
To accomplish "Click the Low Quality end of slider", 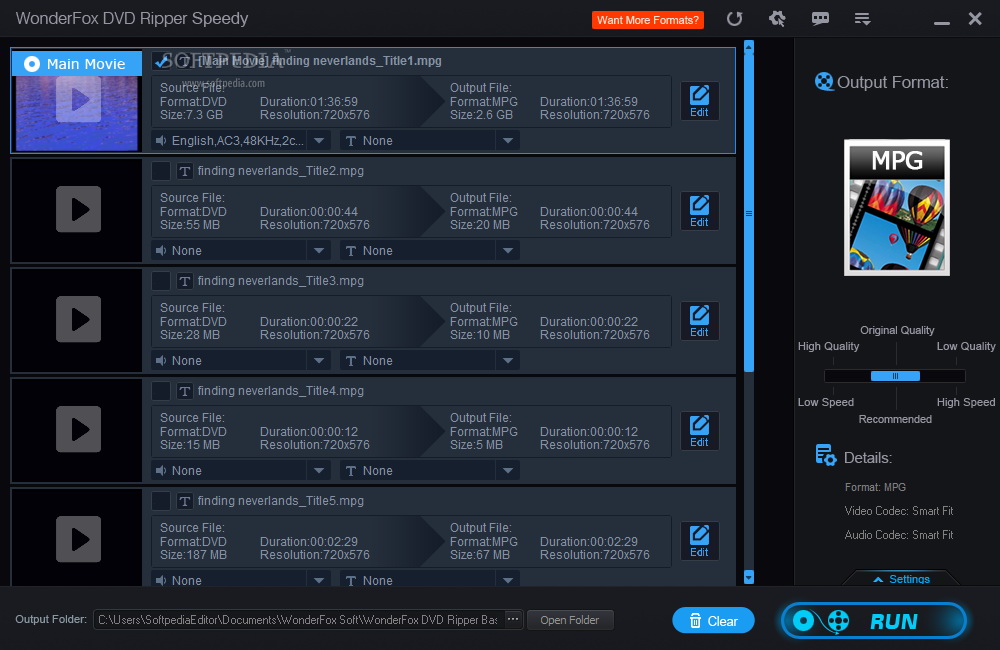I will pyautogui.click(x=966, y=346).
